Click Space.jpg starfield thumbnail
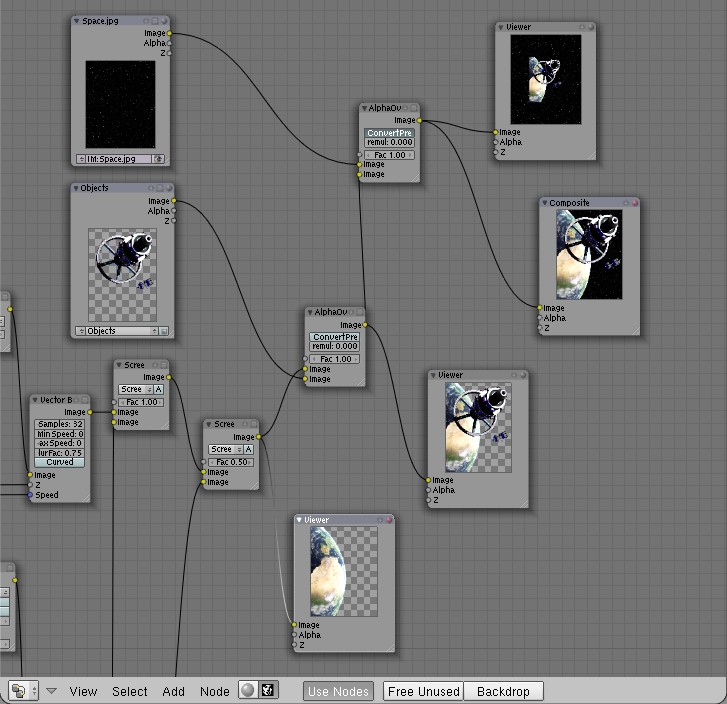727x704 pixels. click(x=120, y=104)
